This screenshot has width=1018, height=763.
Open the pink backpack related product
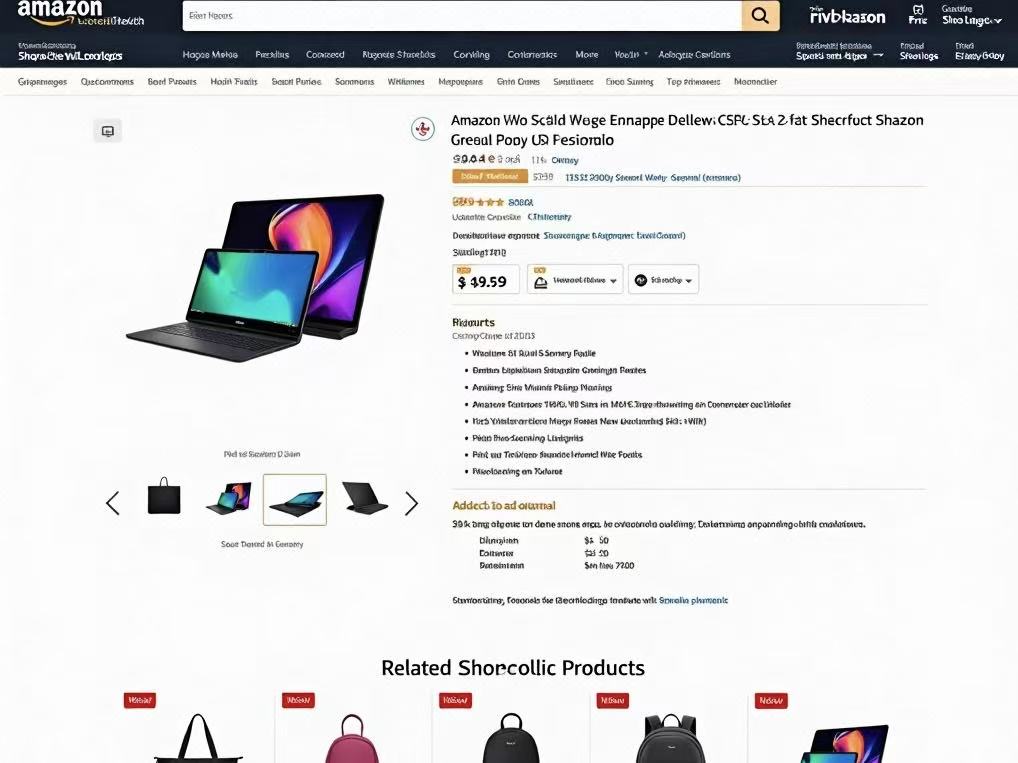[352, 739]
